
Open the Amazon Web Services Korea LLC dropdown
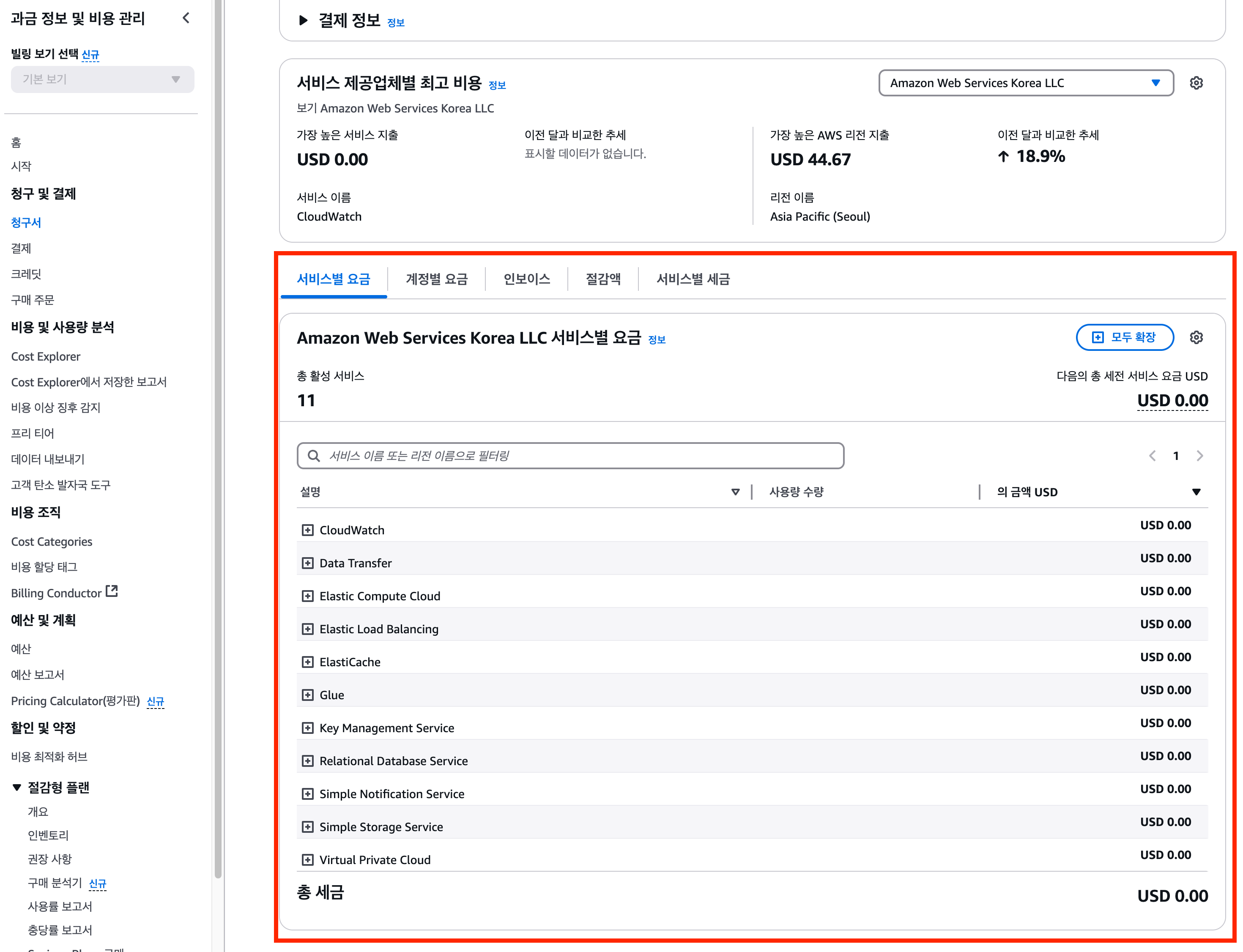coord(1025,83)
